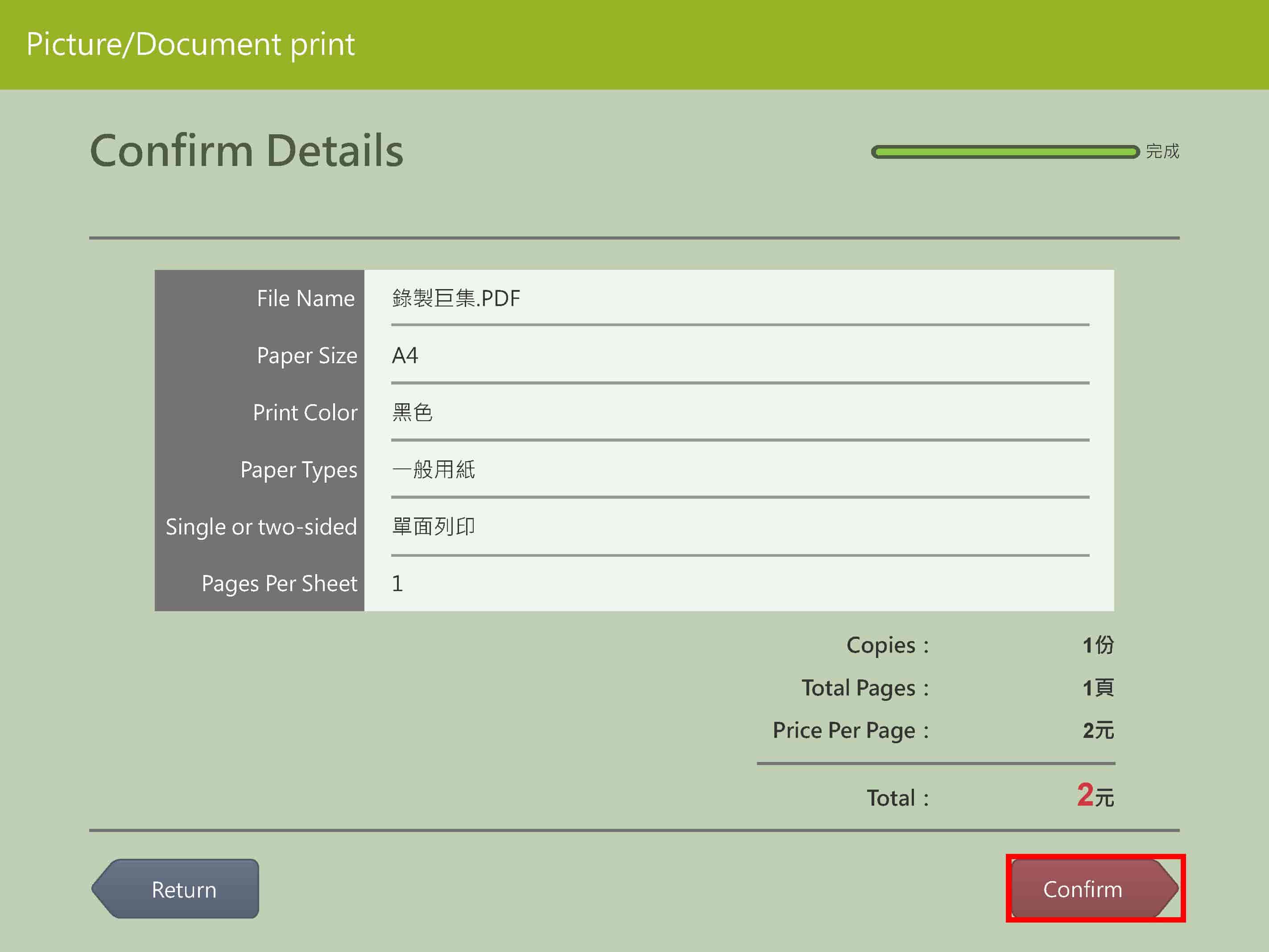Click the Print Color label
Screen dimensions: 1269x952
coord(305,413)
